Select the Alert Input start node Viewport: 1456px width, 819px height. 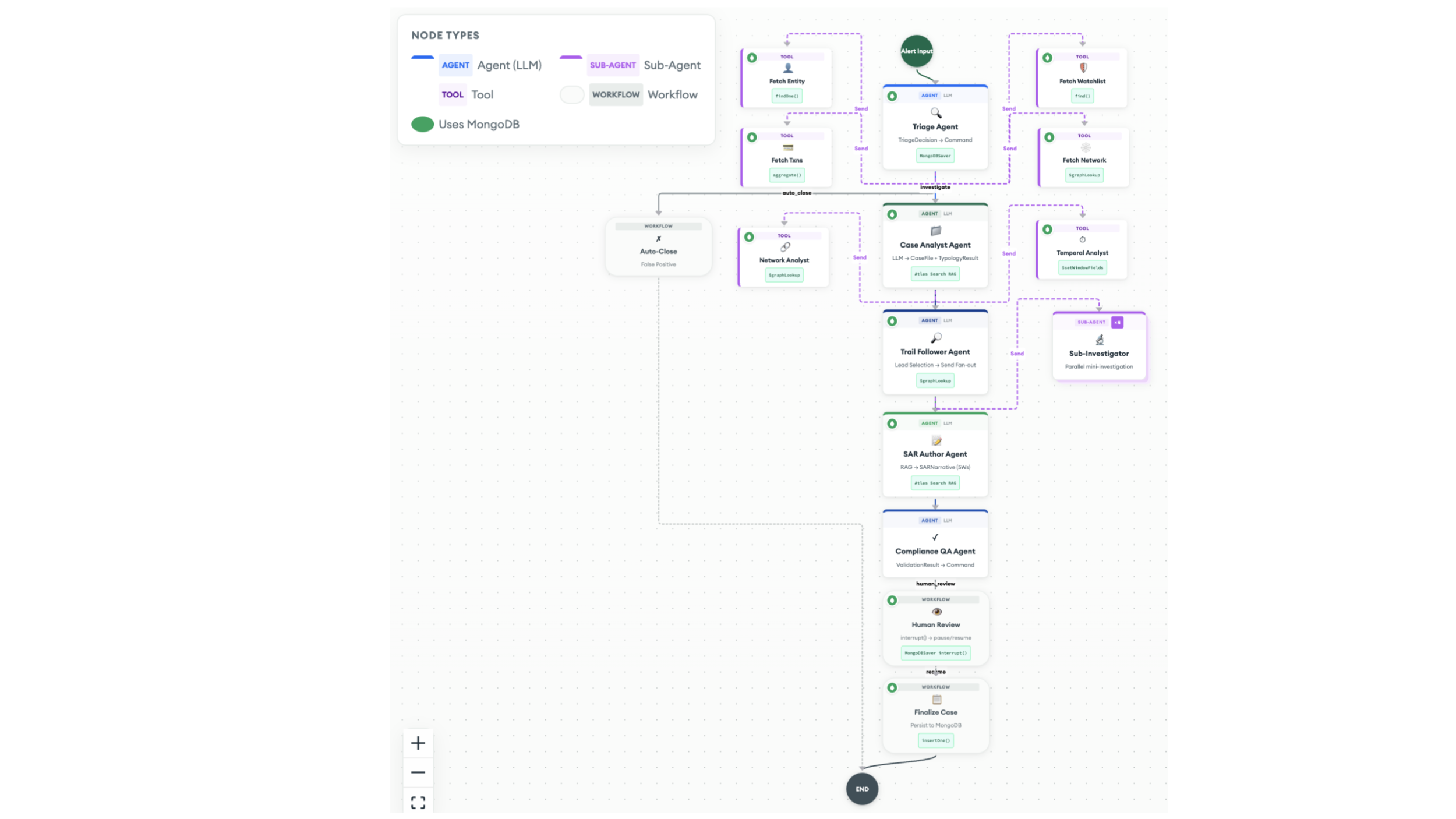point(916,51)
